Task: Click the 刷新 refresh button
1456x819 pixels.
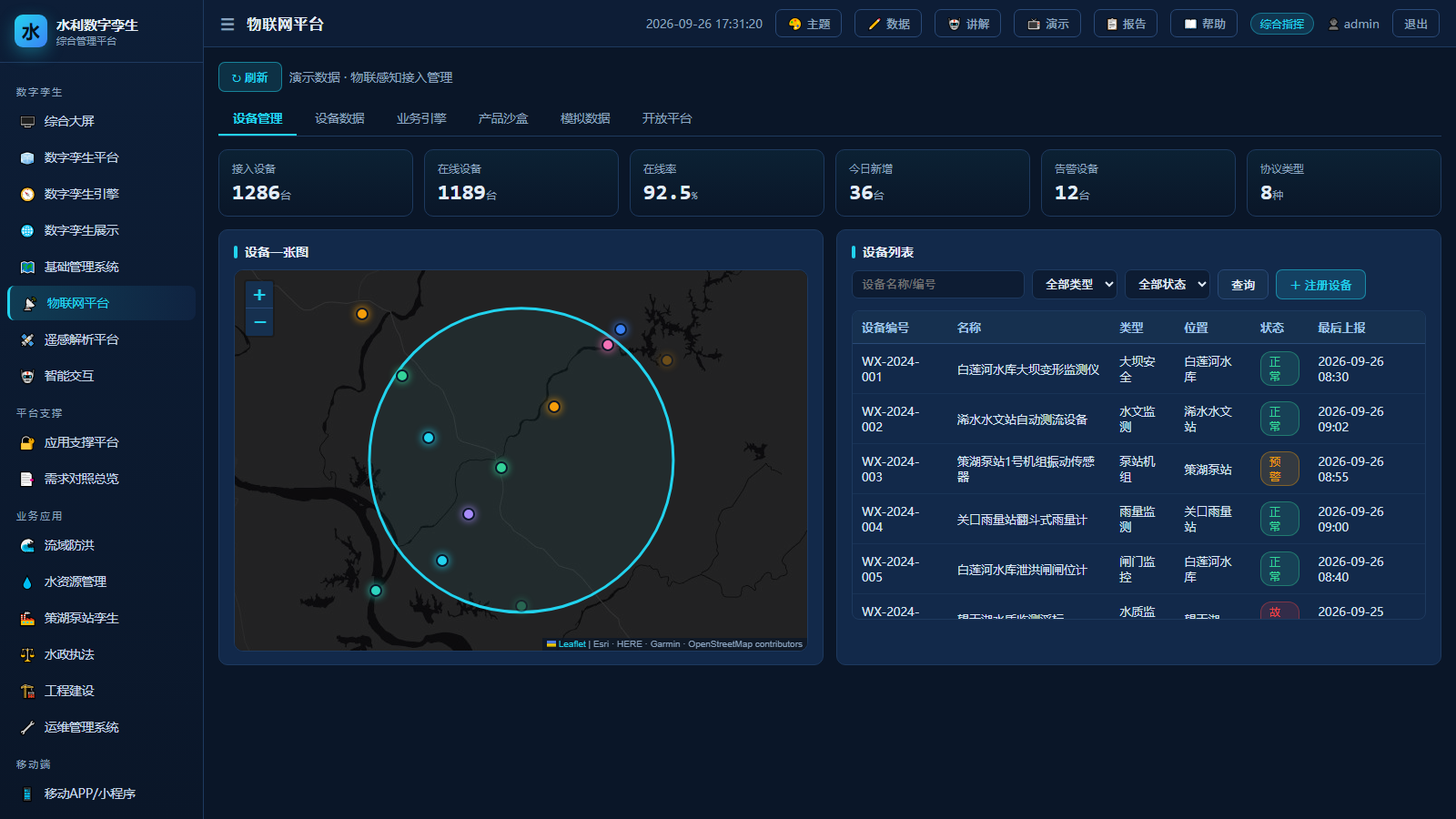Action: point(249,77)
